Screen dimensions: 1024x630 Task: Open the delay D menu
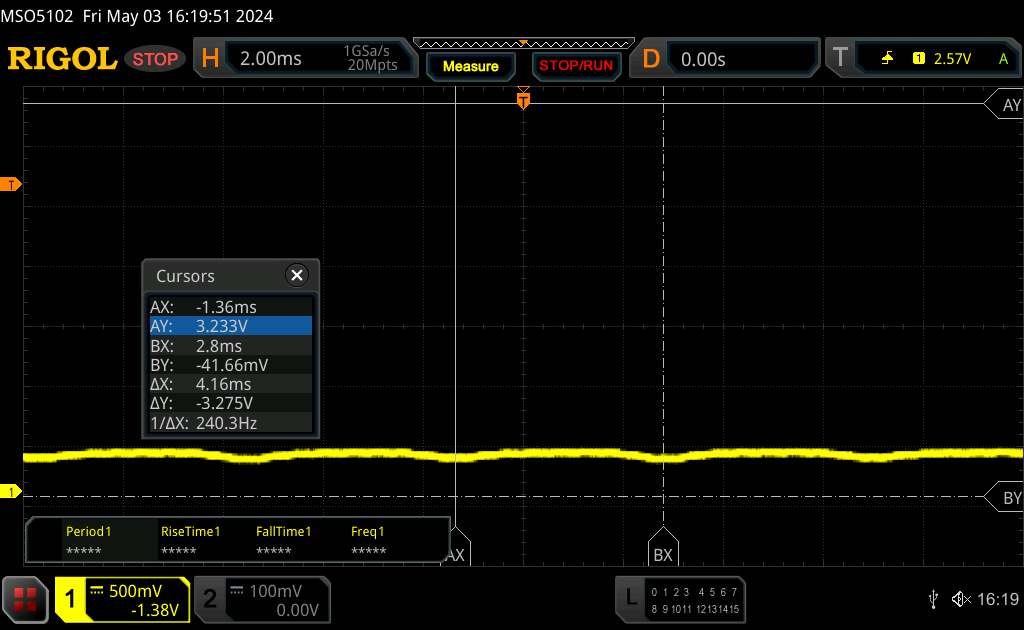(x=651, y=59)
